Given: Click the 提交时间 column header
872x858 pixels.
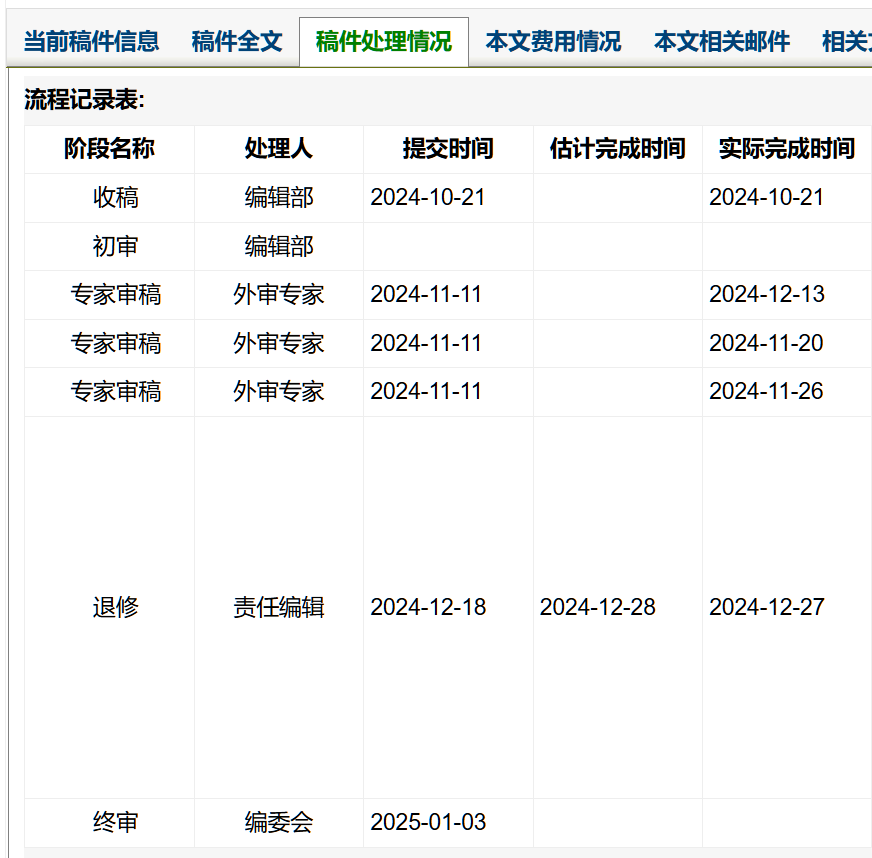Looking at the screenshot, I should [x=448, y=149].
